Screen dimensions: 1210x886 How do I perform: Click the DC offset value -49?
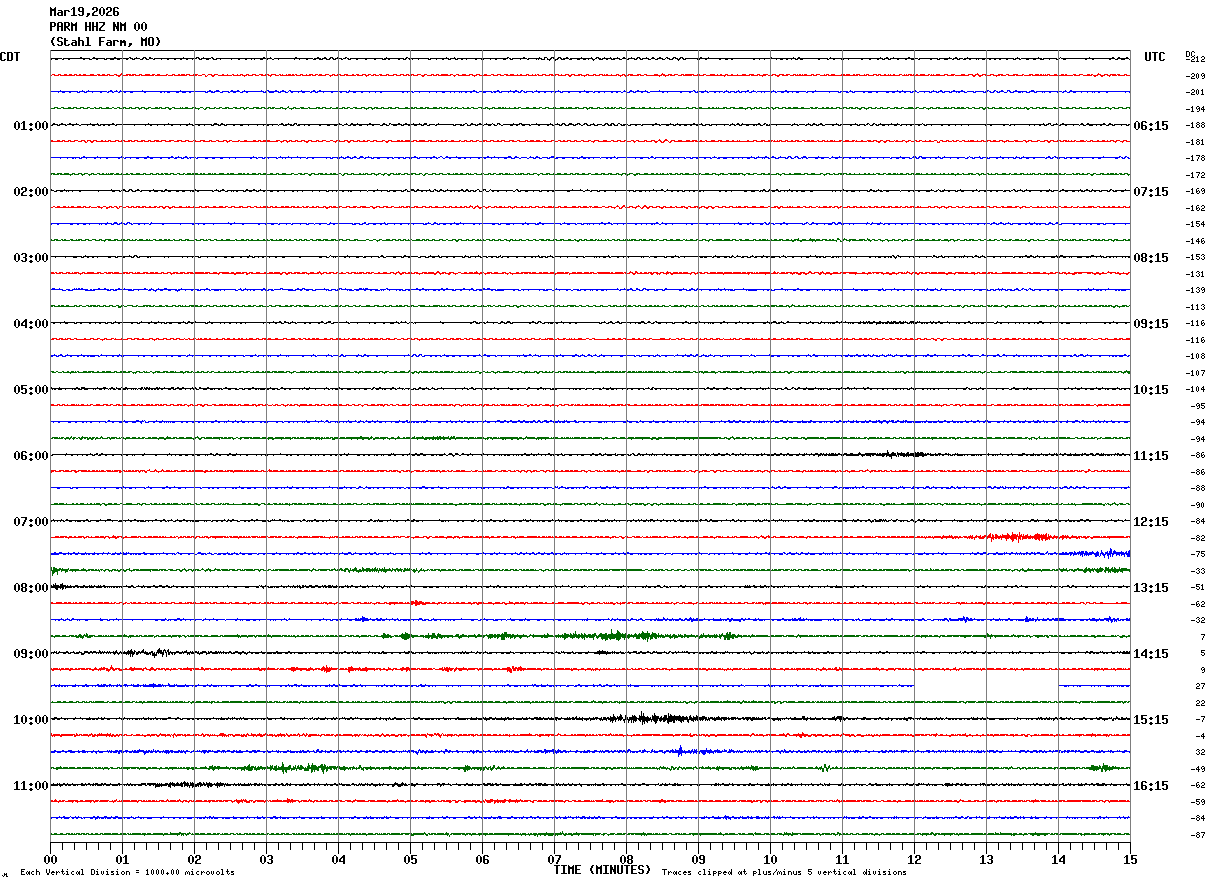(x=1197, y=769)
